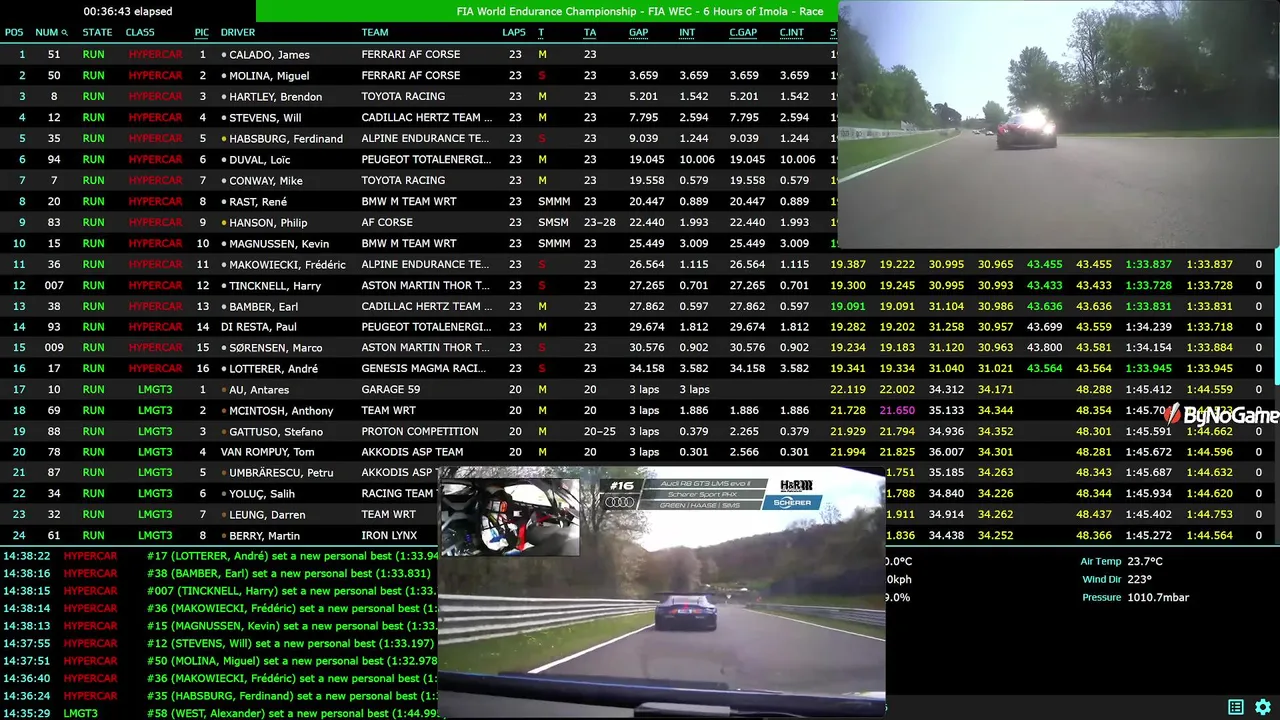This screenshot has height=720, width=1280.
Task: Click the #50 MOLINA personal best log entry
Action: click(x=220, y=661)
